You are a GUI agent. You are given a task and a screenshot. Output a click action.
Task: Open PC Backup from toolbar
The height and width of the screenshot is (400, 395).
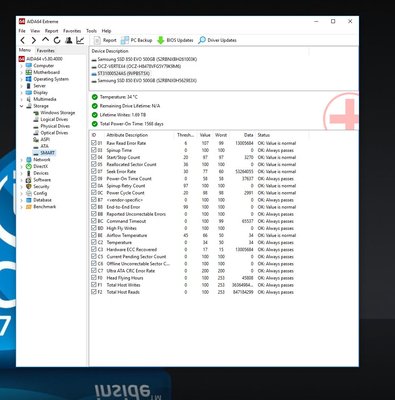tap(136, 40)
